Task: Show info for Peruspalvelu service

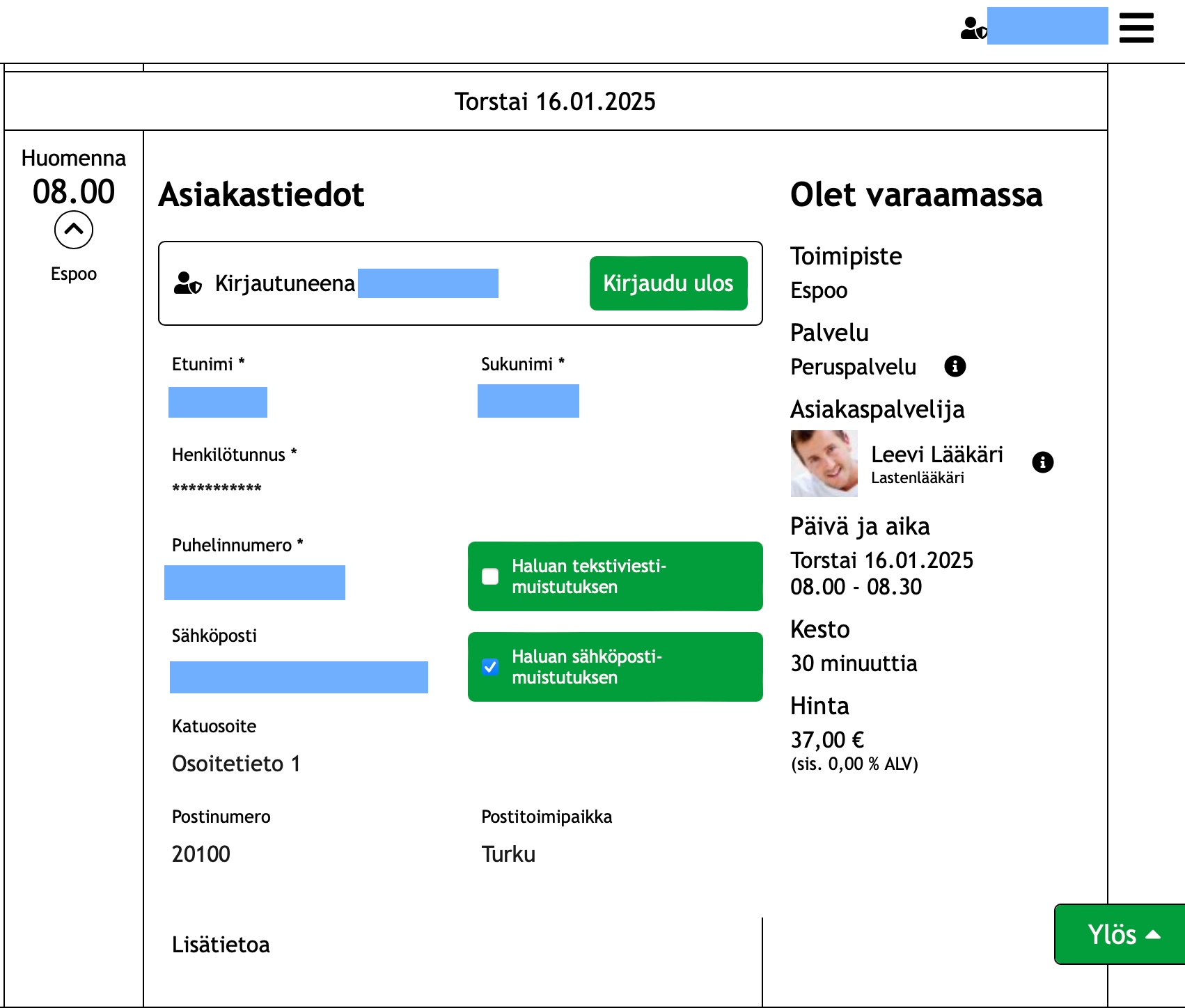Action: tap(955, 366)
